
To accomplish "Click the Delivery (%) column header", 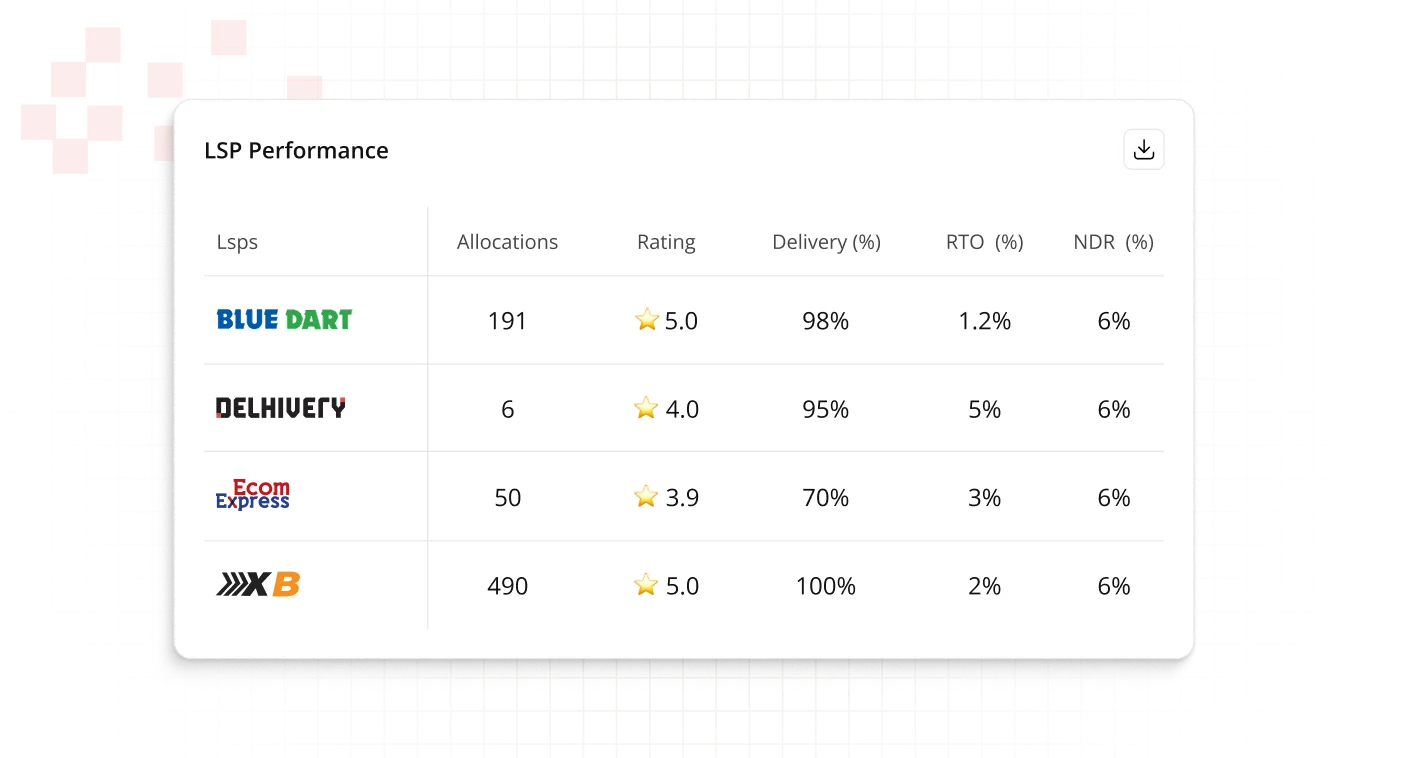I will 826,242.
